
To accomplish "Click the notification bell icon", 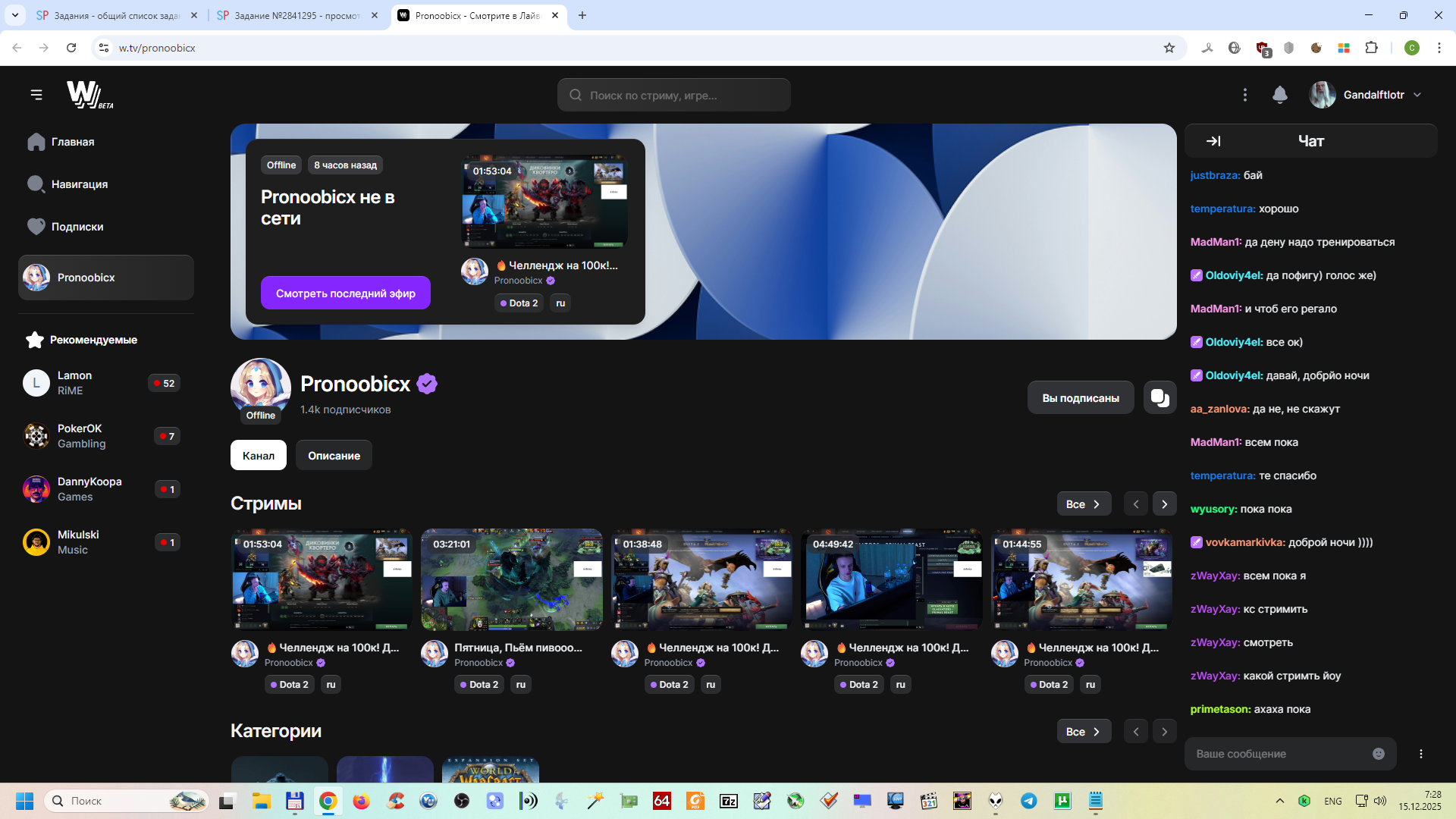I will [x=1279, y=95].
